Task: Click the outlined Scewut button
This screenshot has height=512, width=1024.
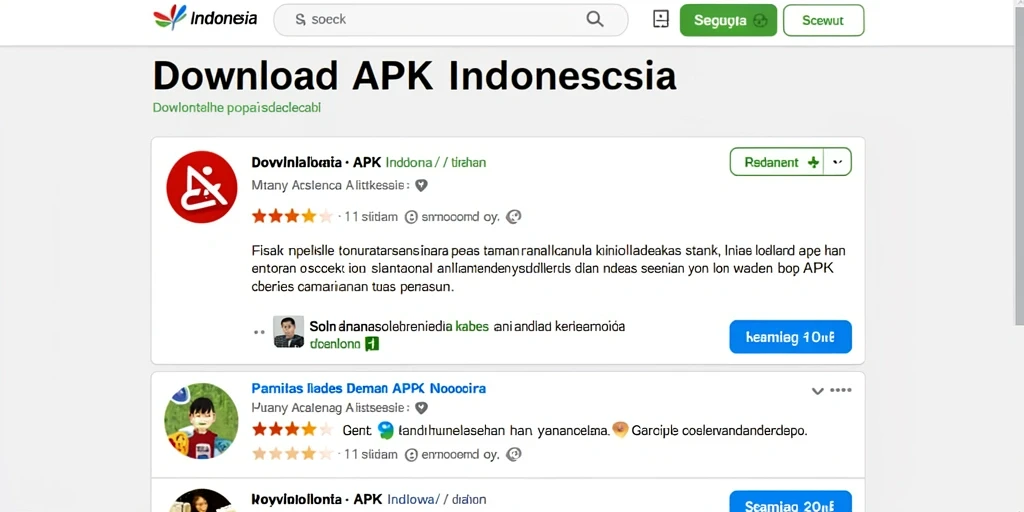Action: [824, 20]
